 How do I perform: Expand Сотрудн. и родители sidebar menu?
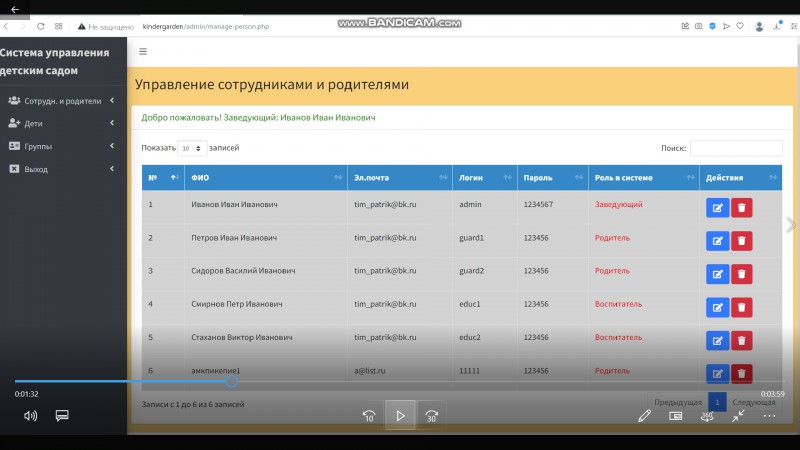[x=61, y=101]
